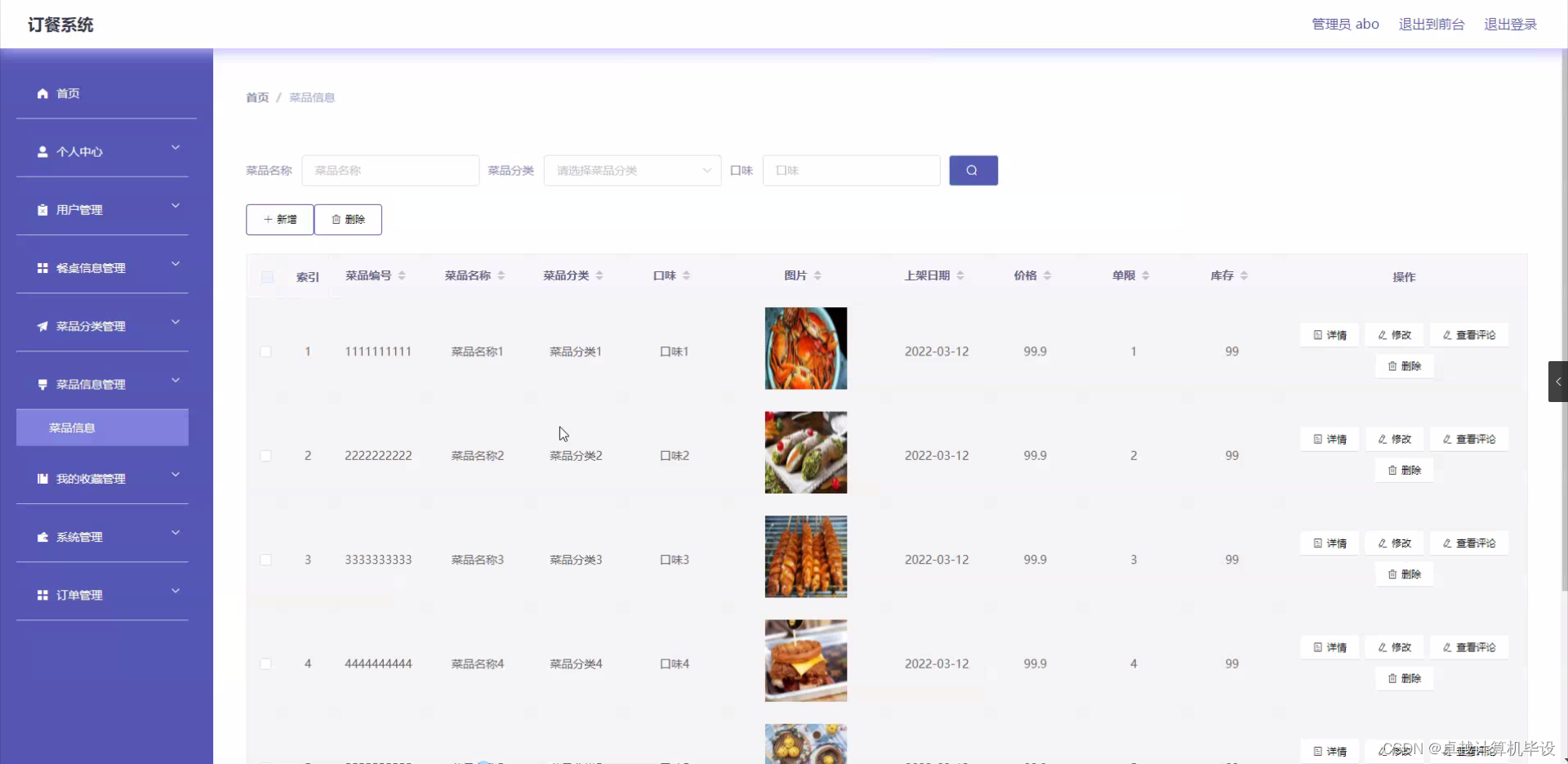Toggle the select-all checkbox in the table header
The width and height of the screenshot is (1568, 764).
coord(266,276)
